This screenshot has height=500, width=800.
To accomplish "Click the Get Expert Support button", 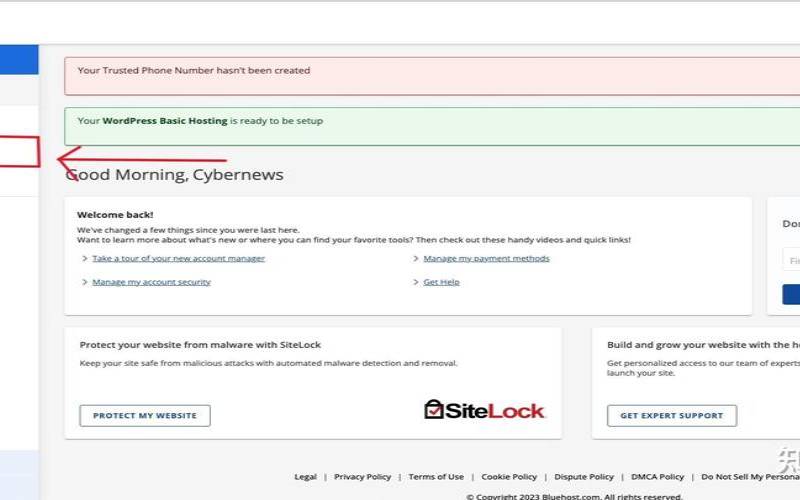I will click(x=671, y=415).
